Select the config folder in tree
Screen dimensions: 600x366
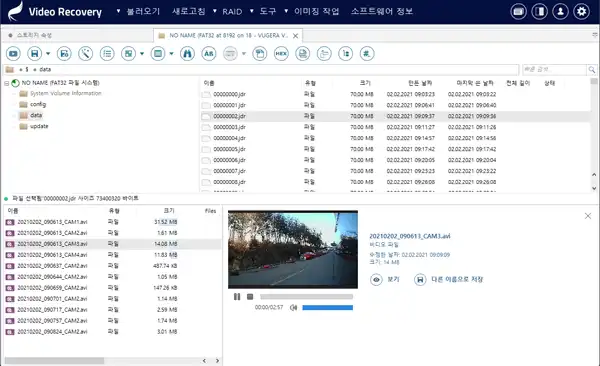pyautogui.click(x=38, y=104)
